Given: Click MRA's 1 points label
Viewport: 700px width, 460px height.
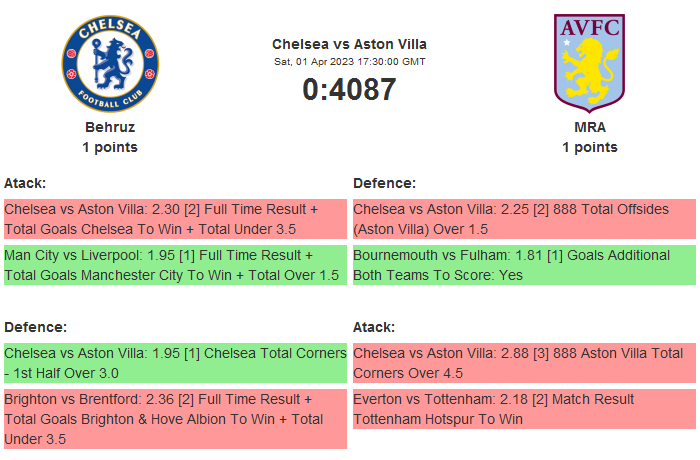Looking at the screenshot, I should coord(589,147).
